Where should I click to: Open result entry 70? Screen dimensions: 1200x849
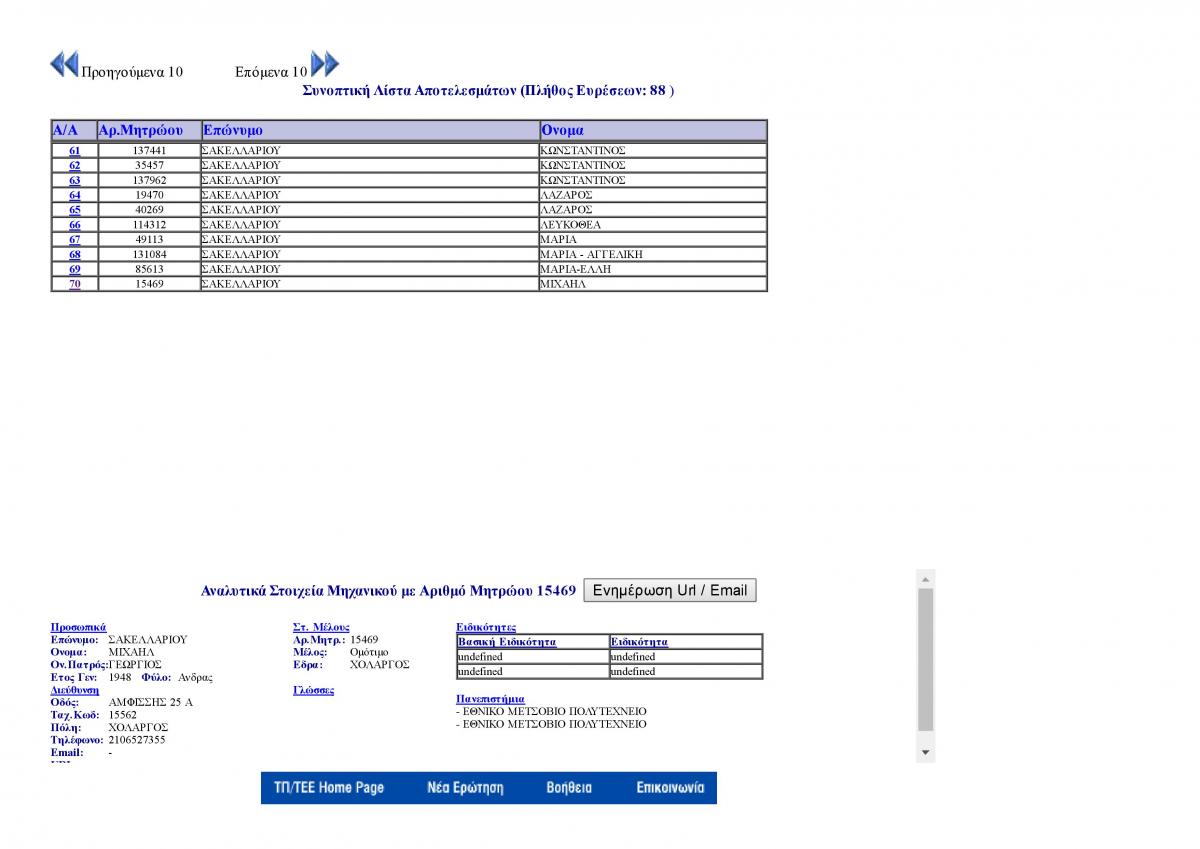[x=75, y=284]
